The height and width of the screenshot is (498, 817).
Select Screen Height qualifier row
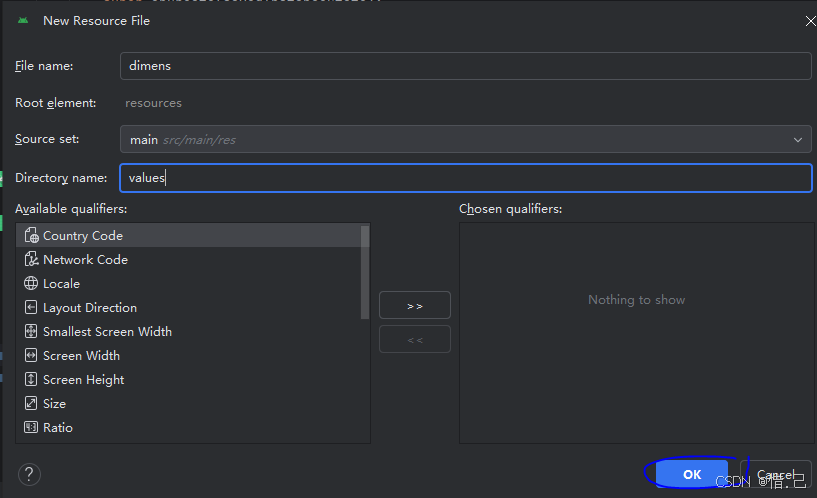click(189, 379)
